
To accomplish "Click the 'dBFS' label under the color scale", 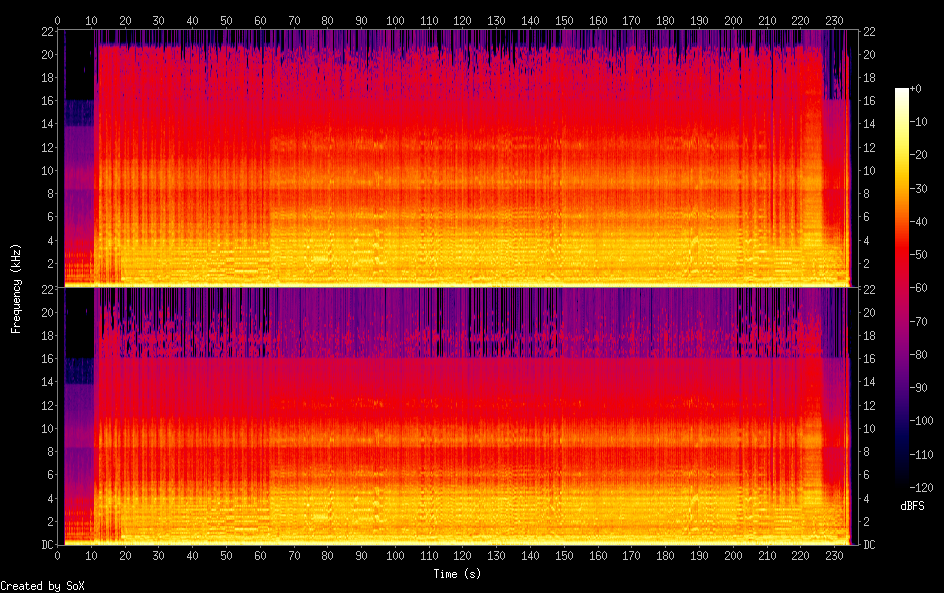I will [912, 506].
